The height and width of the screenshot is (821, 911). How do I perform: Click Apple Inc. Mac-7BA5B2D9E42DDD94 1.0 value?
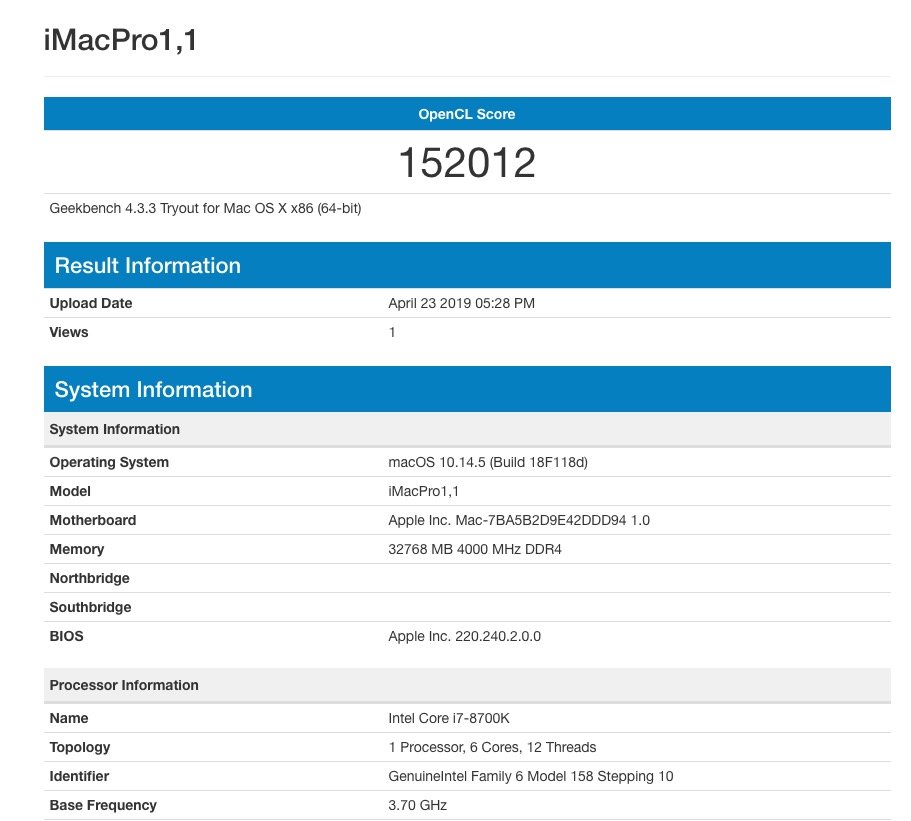[x=519, y=521]
